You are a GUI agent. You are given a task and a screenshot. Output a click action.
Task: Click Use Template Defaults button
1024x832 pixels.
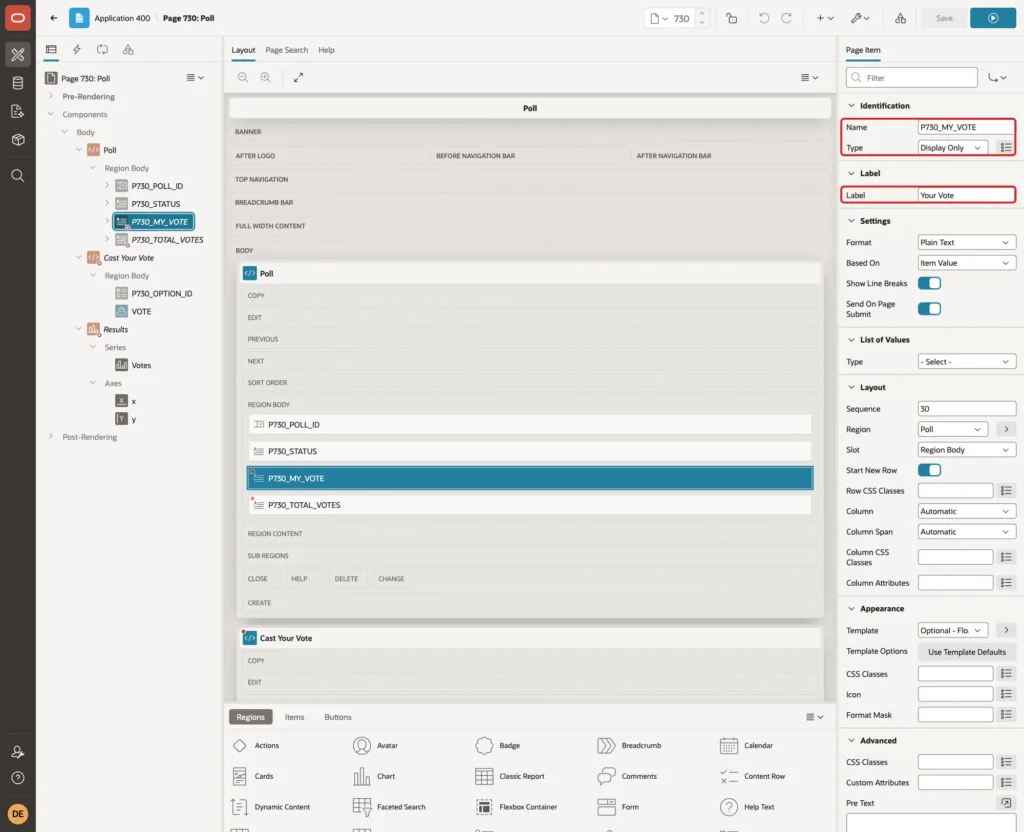tap(967, 652)
